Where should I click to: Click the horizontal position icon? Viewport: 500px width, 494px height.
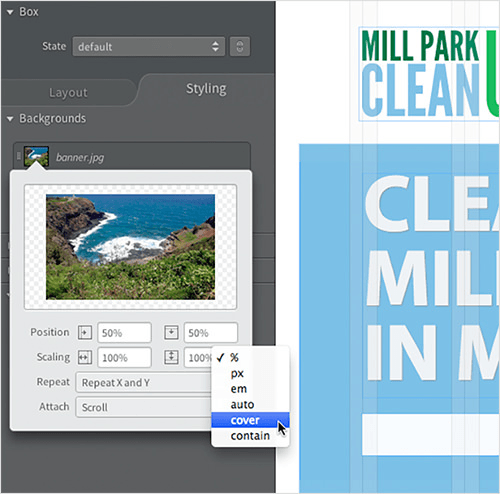[85, 333]
